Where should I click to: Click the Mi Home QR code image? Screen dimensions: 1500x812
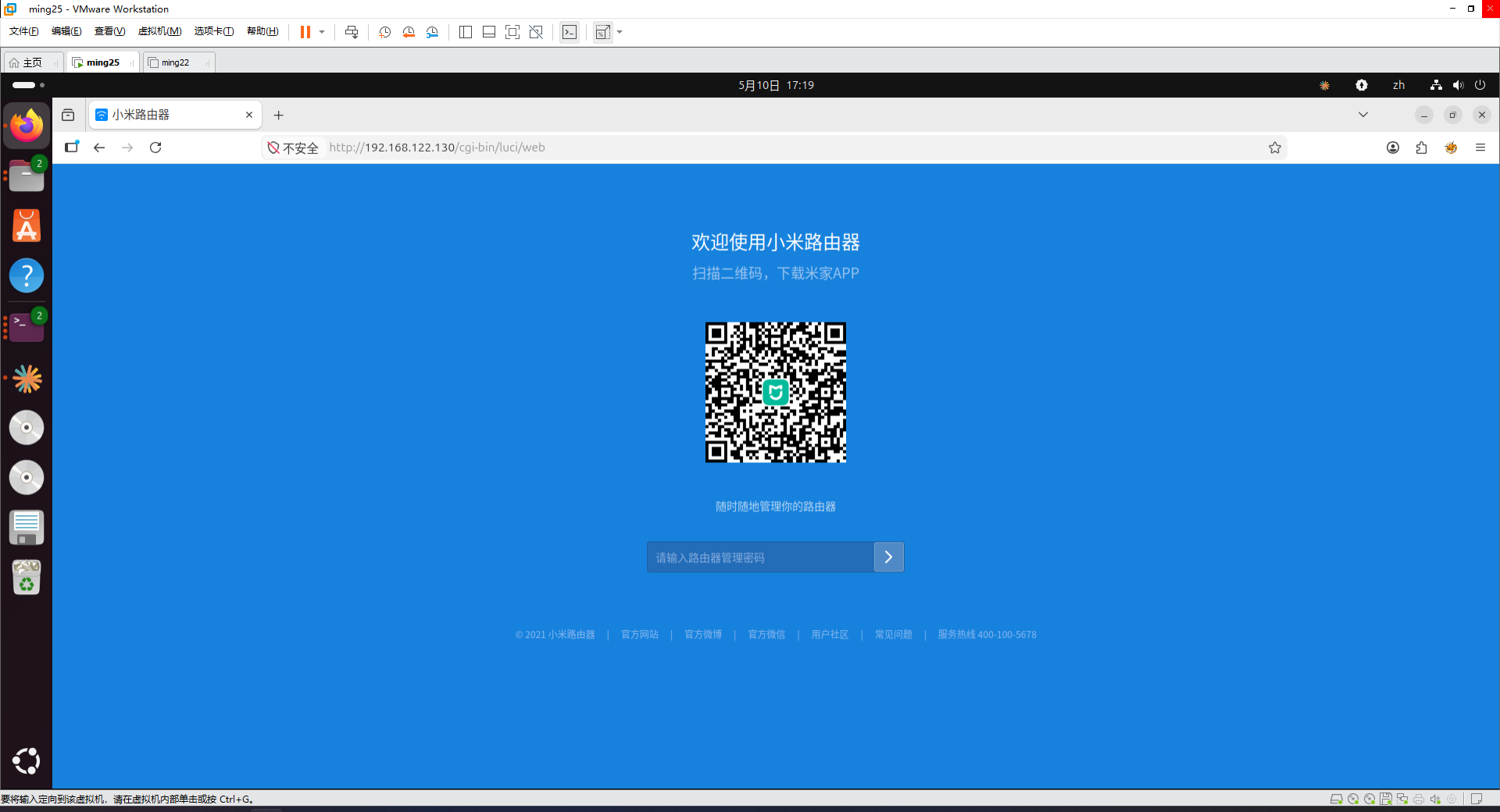point(776,393)
